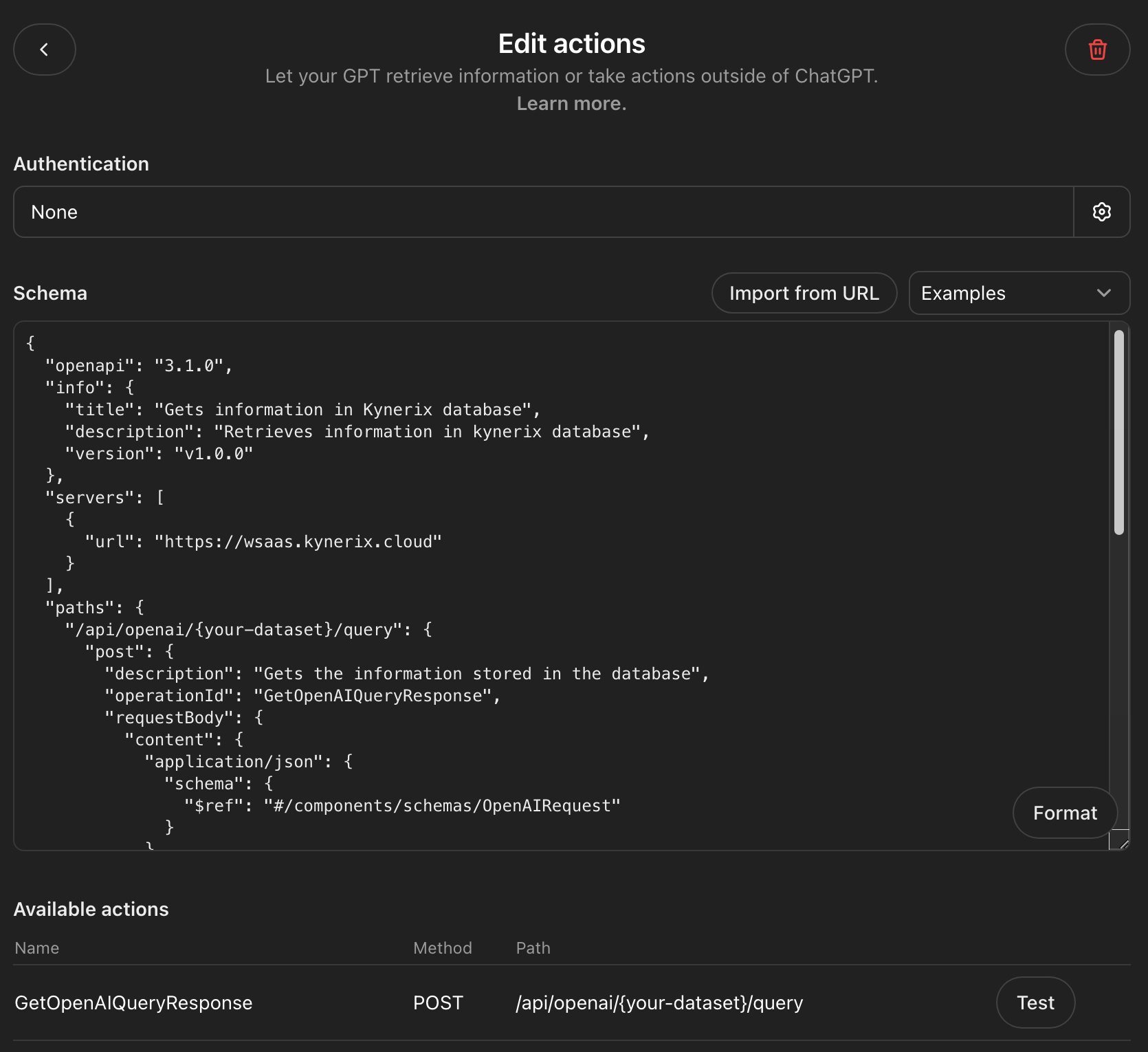
Task: Format the schema JSON
Action: pyautogui.click(x=1065, y=813)
